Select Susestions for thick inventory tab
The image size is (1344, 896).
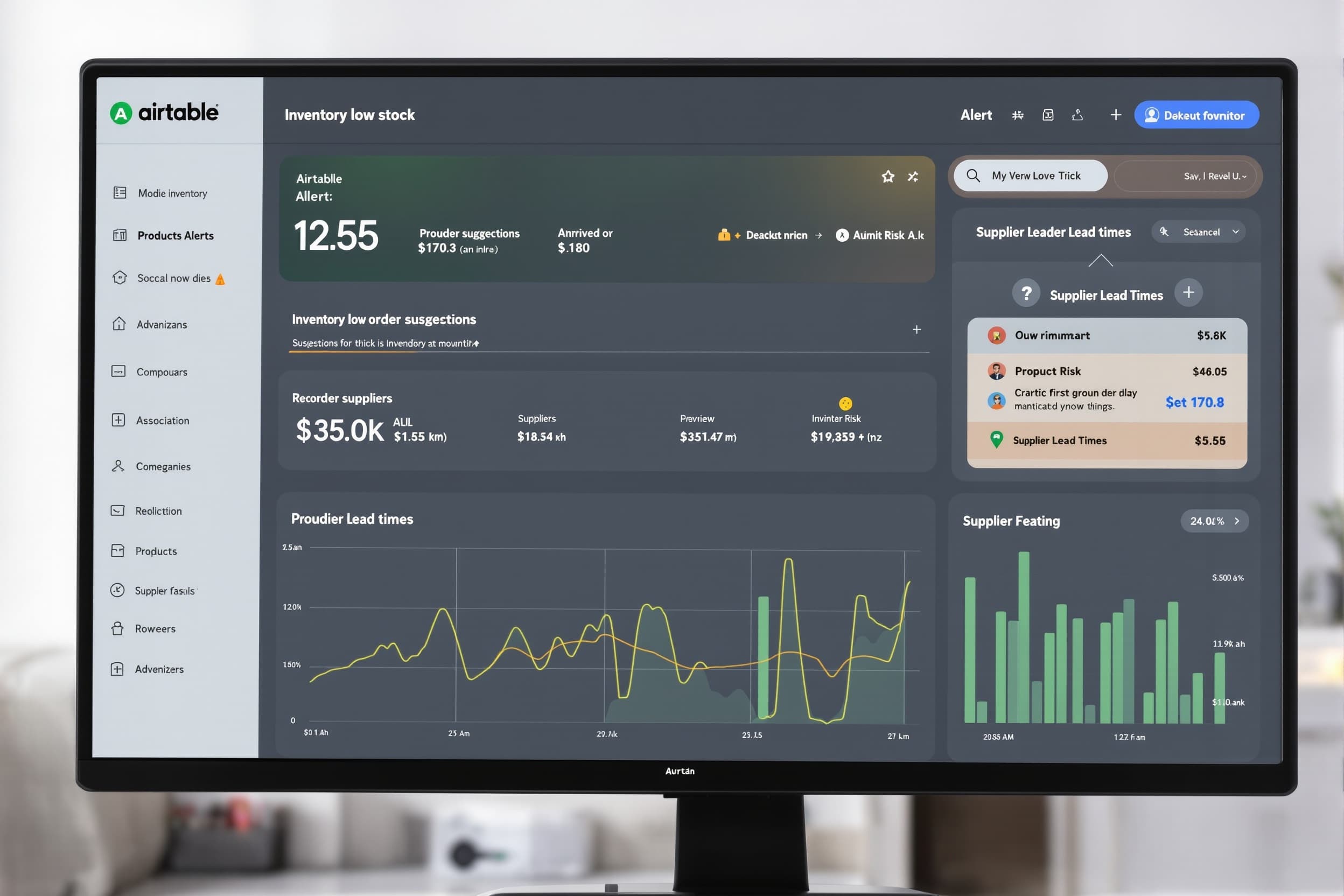coord(386,344)
